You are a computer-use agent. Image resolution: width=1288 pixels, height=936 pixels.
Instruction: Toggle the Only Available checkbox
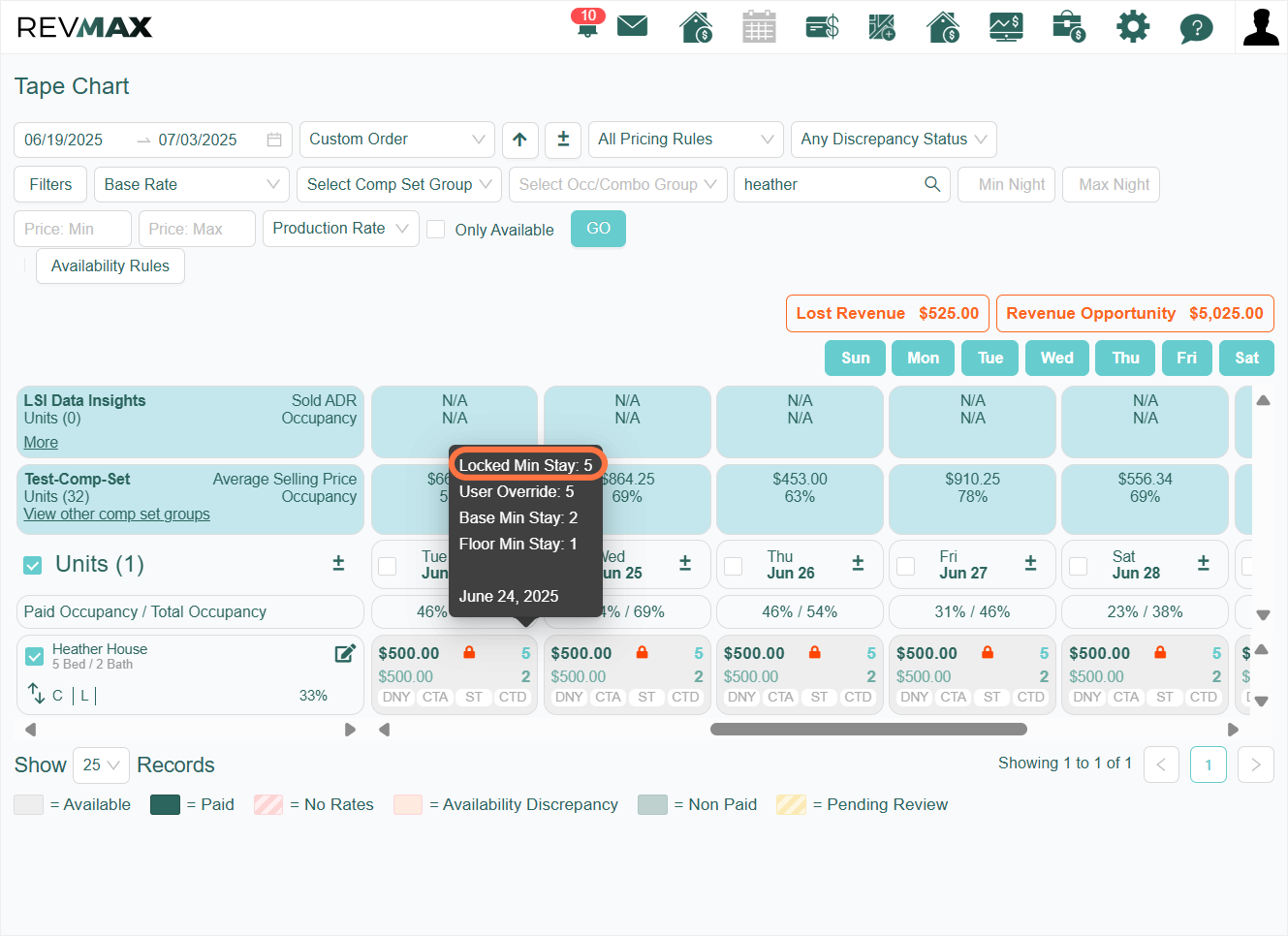point(436,229)
